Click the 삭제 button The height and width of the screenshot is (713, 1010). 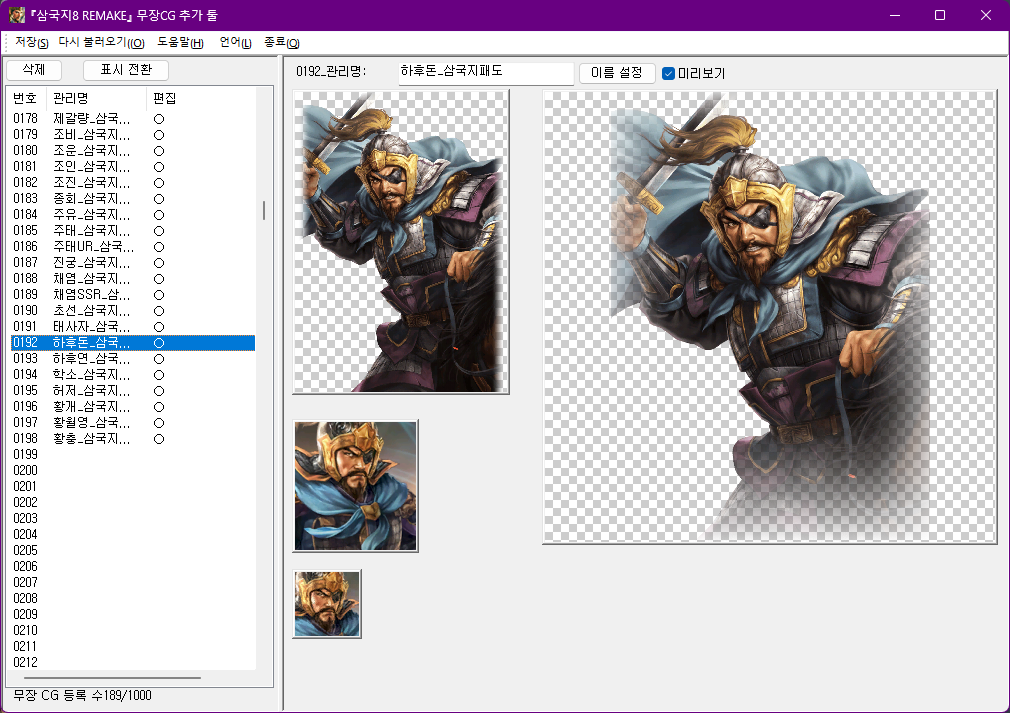[33, 70]
